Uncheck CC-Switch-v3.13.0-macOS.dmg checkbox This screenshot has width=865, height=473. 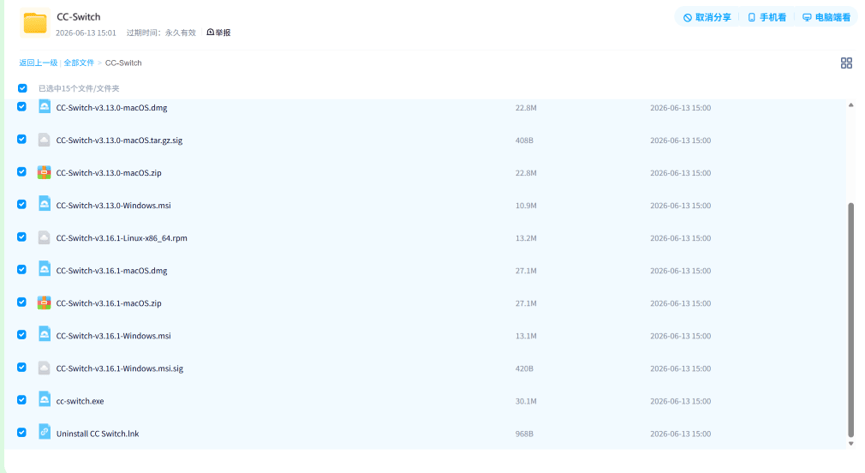coord(22,107)
